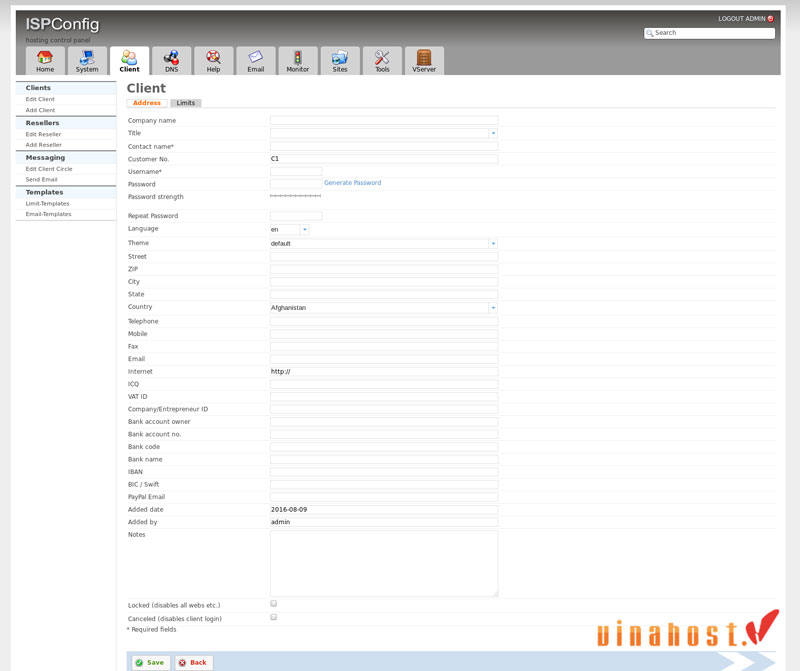Open Email-Templates in sidebar
800x671 pixels.
point(48,214)
